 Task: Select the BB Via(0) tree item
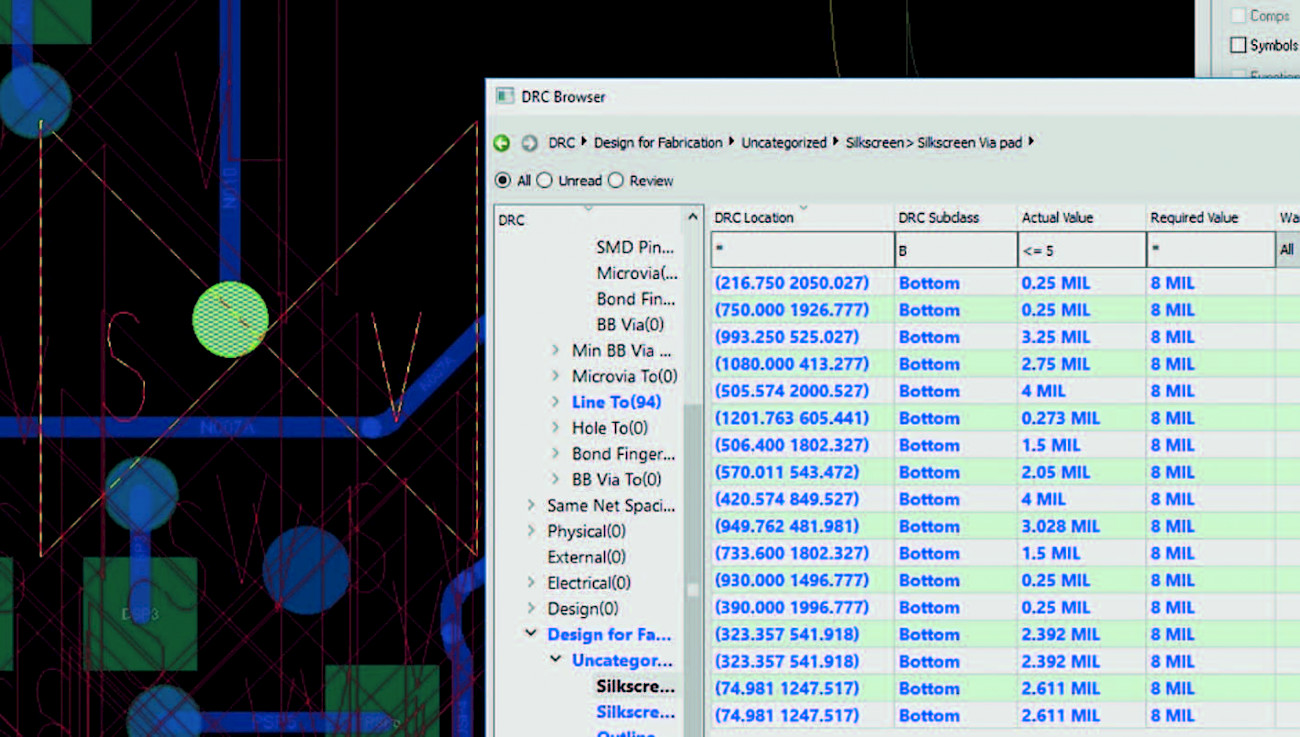point(630,324)
